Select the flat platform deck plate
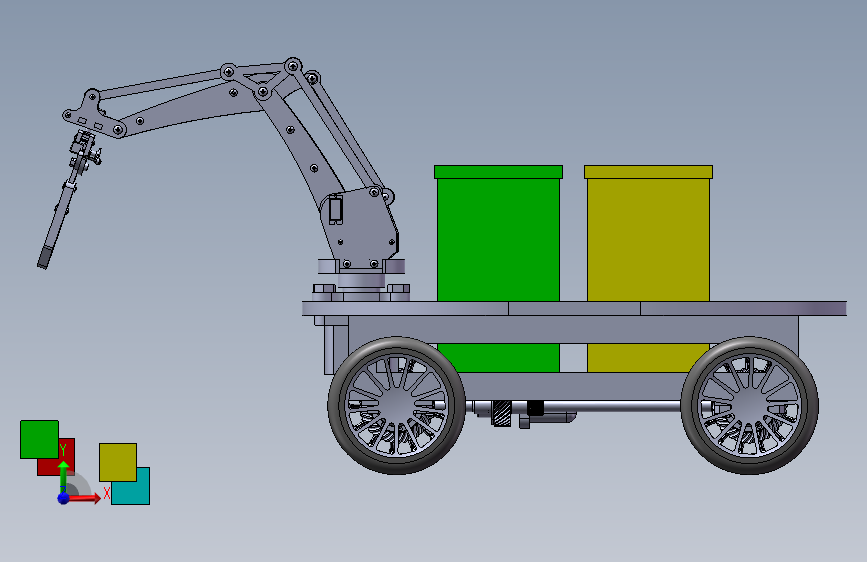This screenshot has width=867, height=562. coord(574,309)
